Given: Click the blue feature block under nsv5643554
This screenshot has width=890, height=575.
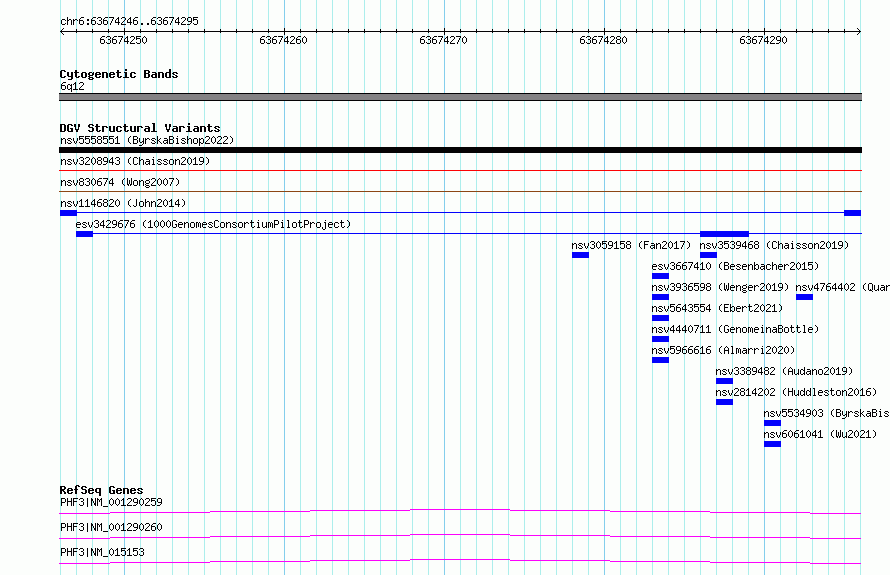Looking at the screenshot, I should [x=660, y=318].
